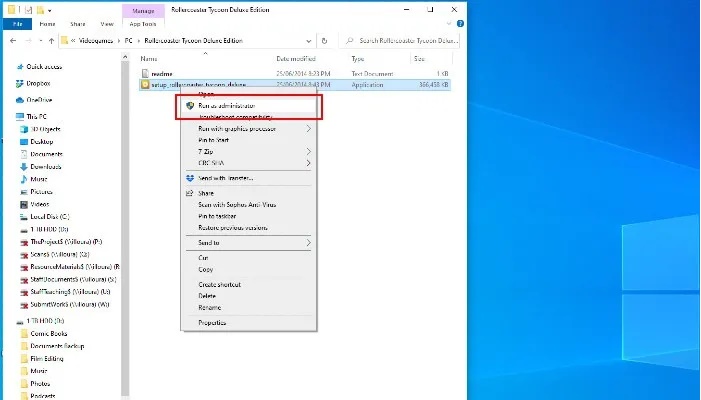Select the readme text file
Image resolution: width=701 pixels, height=400 pixels.
pyautogui.click(x=161, y=74)
